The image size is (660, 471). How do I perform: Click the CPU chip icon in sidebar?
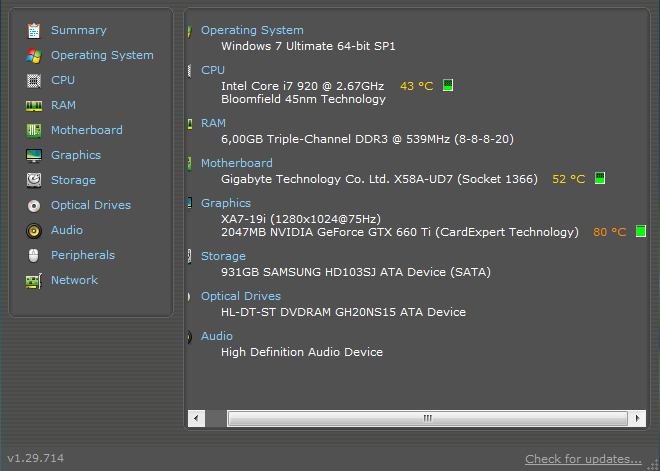pos(34,80)
